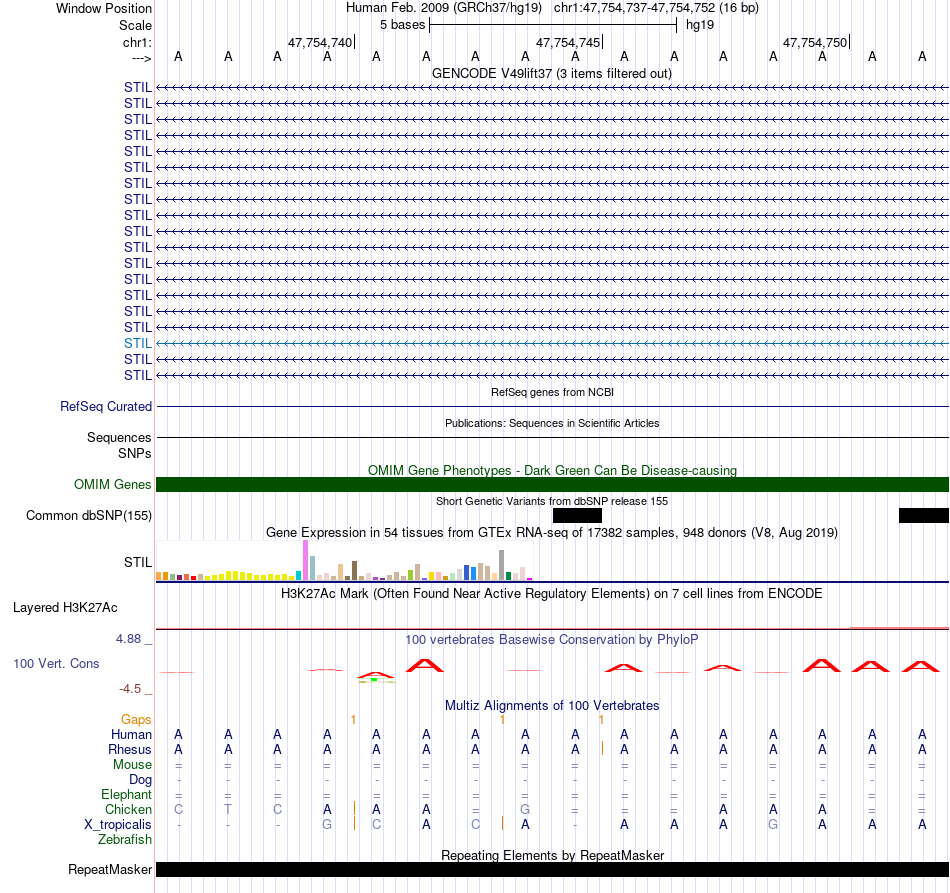The image size is (950, 893).
Task: Click the 47,754,740 position marker
Action: 319,42
